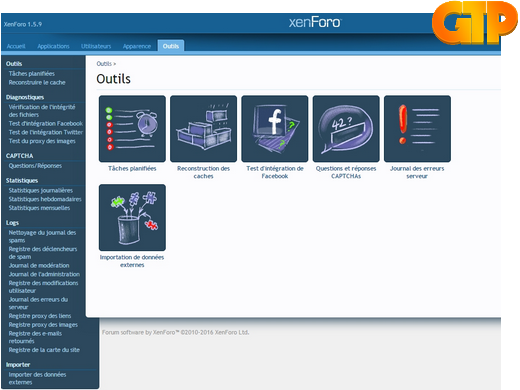
Task: Click the Reconstruction des caches blocks icon
Action: point(203,129)
